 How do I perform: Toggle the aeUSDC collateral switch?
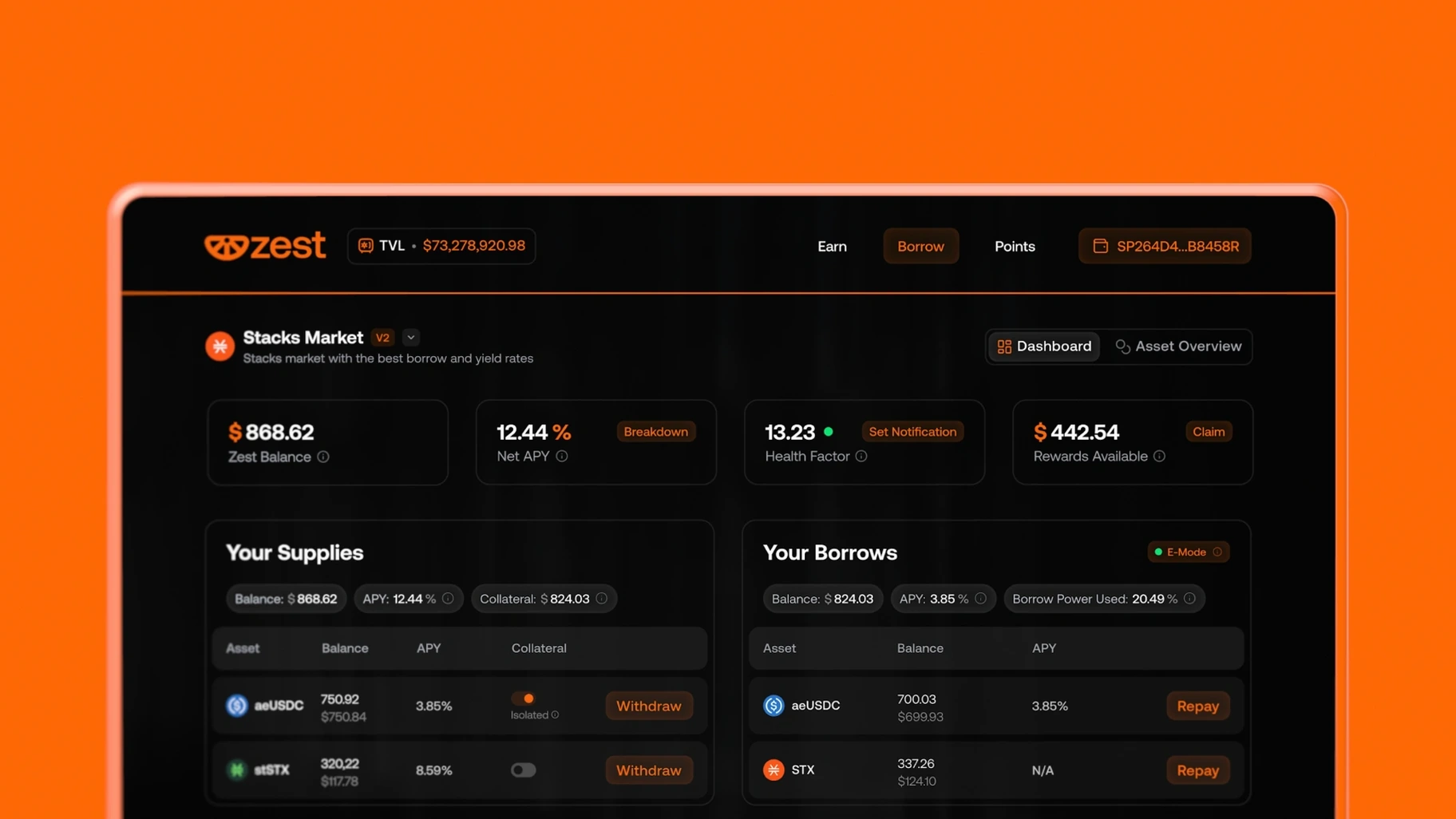click(x=524, y=698)
